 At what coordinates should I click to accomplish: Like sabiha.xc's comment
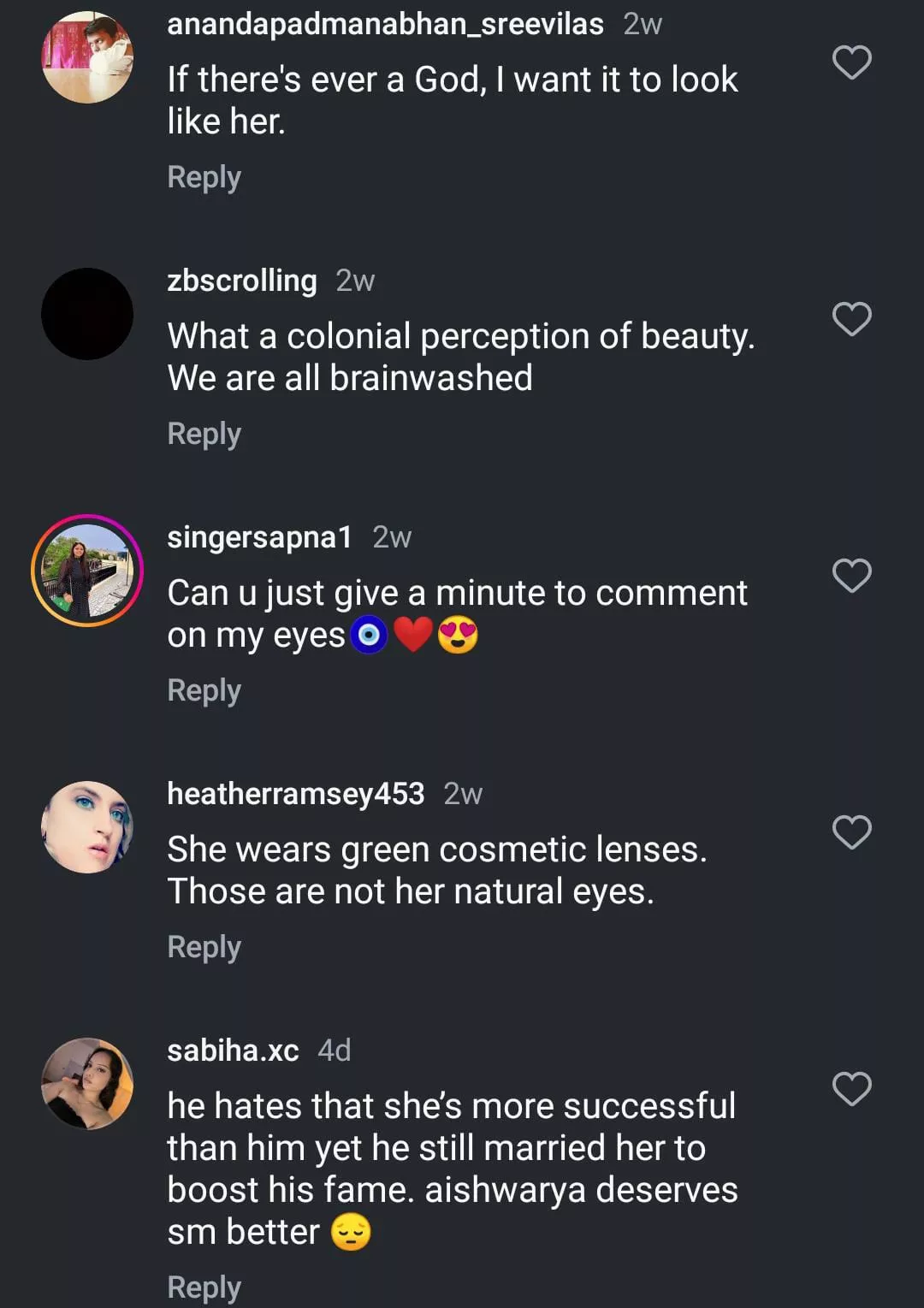(851, 1089)
